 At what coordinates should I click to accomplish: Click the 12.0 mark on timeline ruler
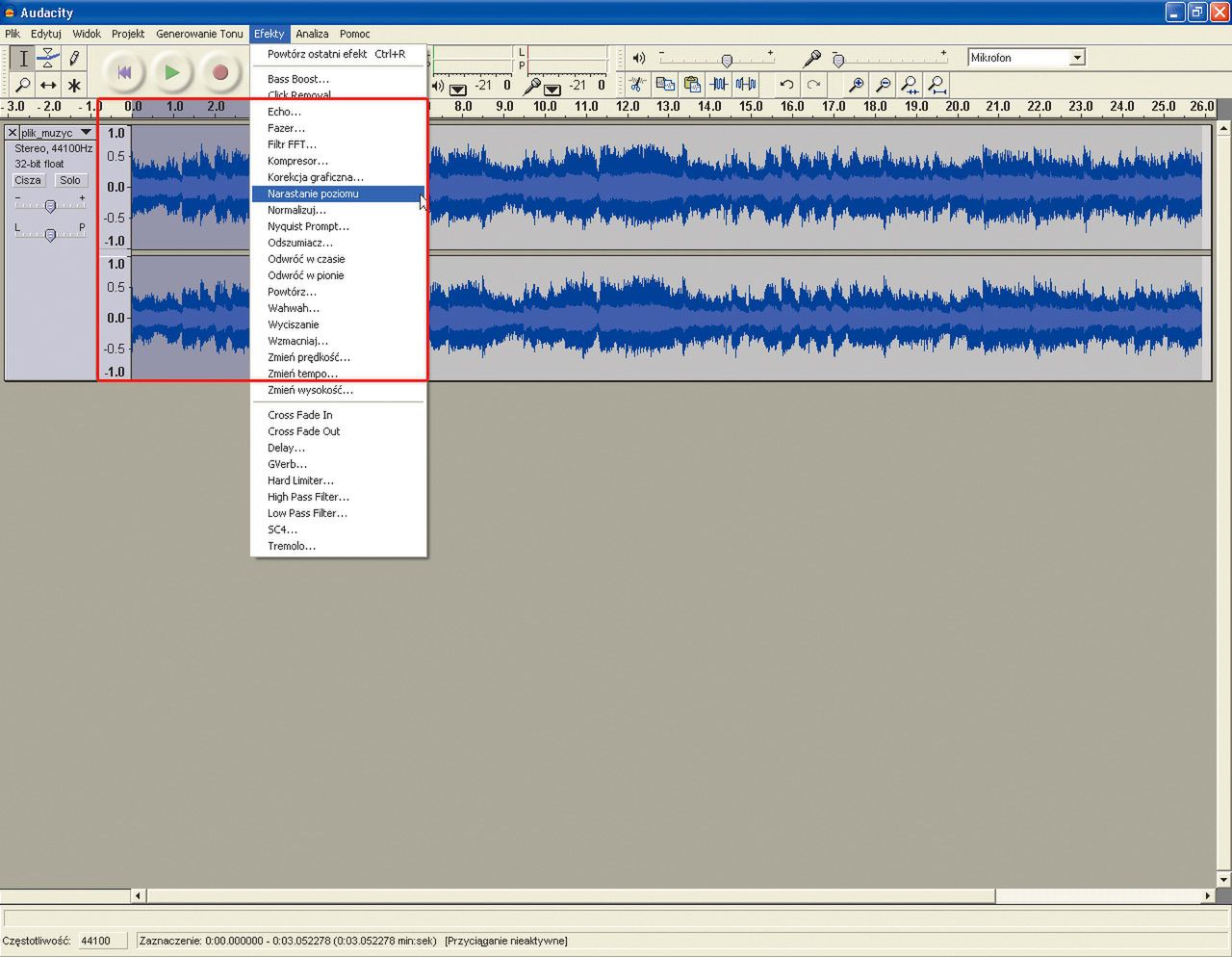pos(628,107)
